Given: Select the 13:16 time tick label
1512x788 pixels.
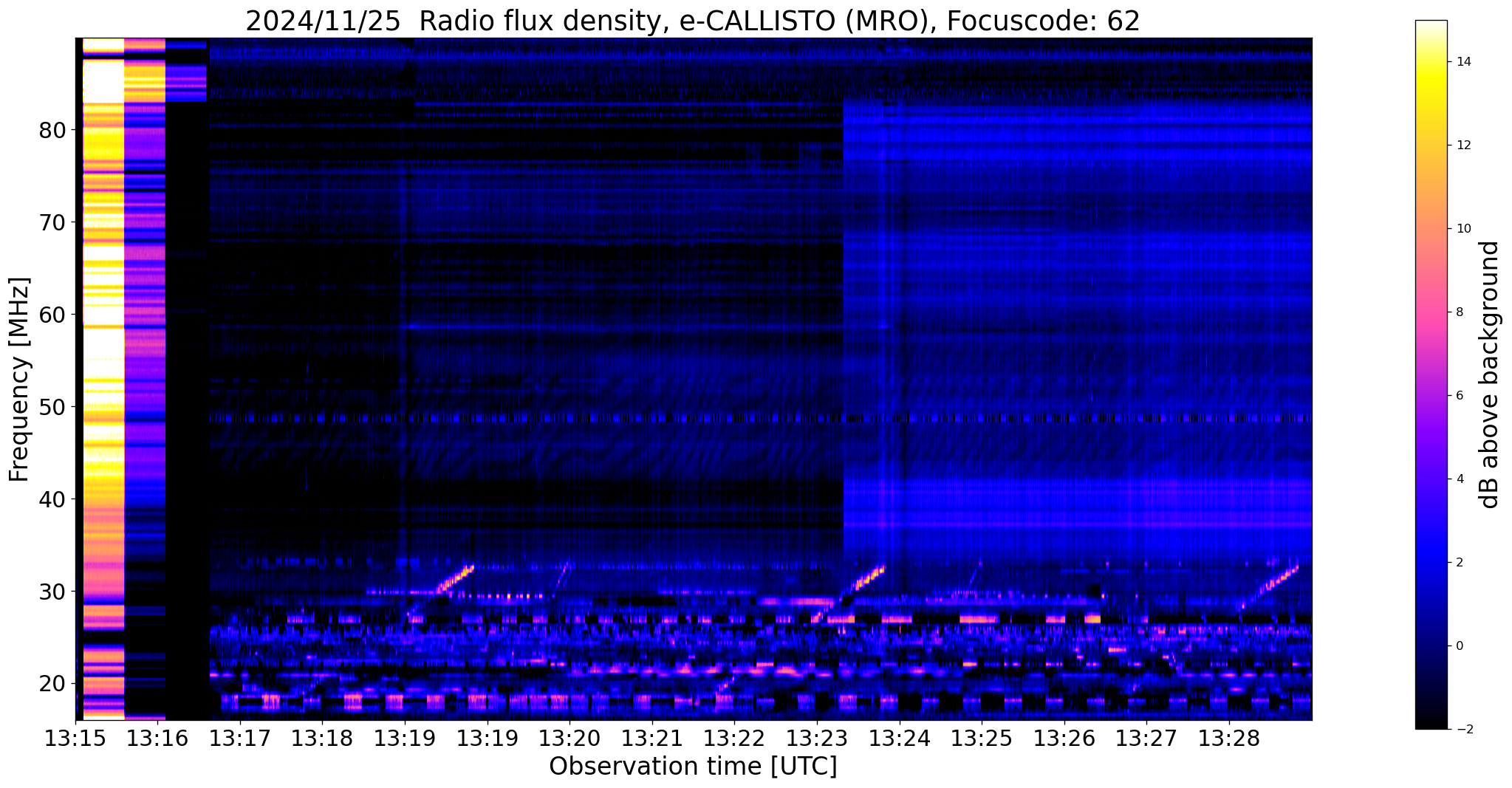Looking at the screenshot, I should pyautogui.click(x=157, y=740).
